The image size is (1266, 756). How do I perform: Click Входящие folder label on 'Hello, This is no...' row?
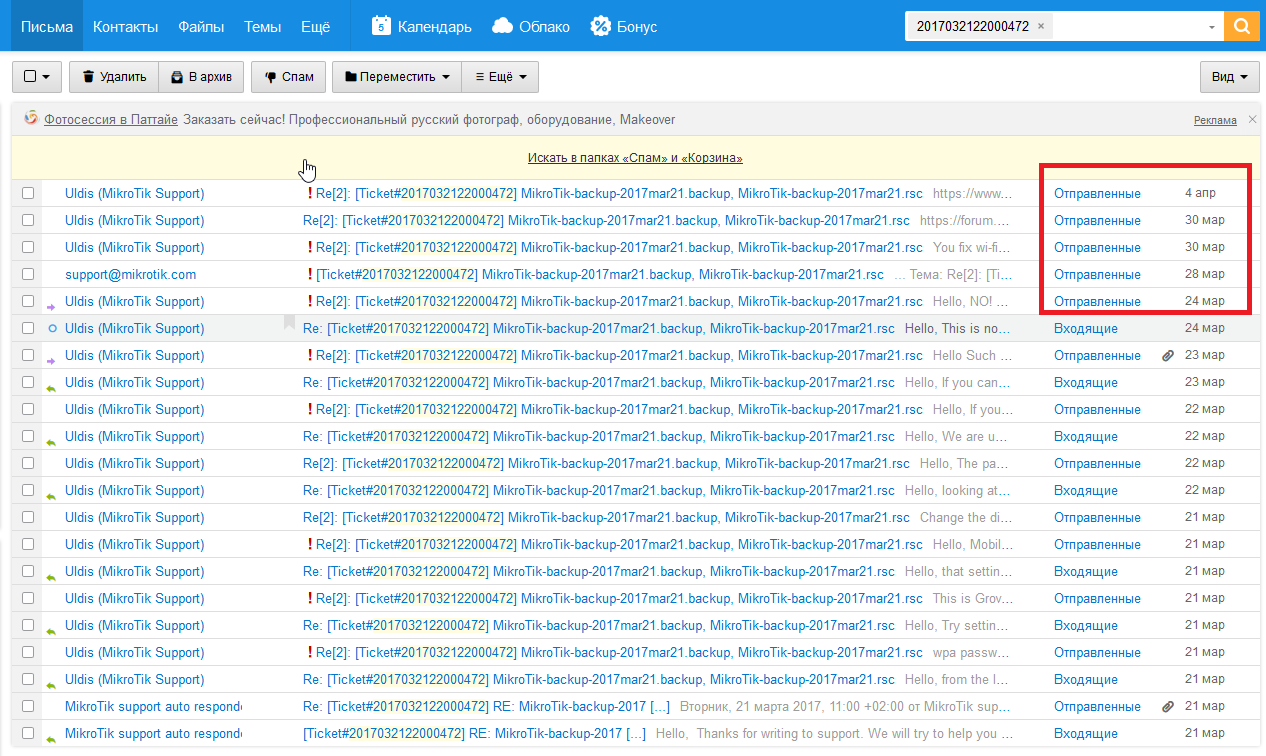tap(1086, 329)
